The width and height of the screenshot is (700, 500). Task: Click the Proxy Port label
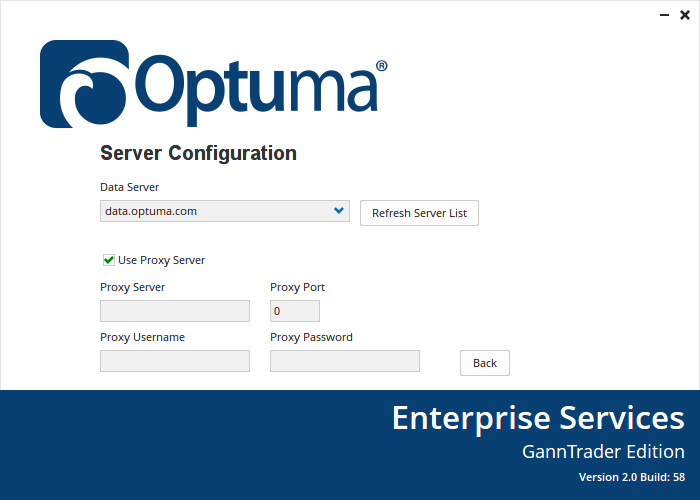click(297, 287)
